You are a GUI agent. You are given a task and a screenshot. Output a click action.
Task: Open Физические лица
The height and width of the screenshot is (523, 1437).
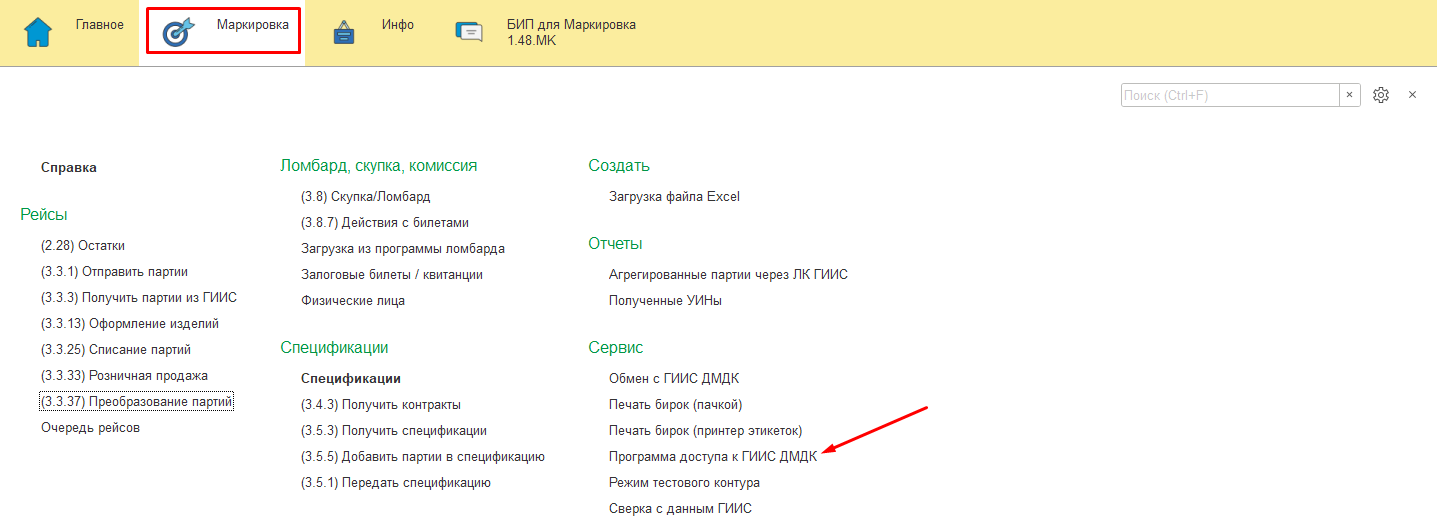tap(353, 301)
